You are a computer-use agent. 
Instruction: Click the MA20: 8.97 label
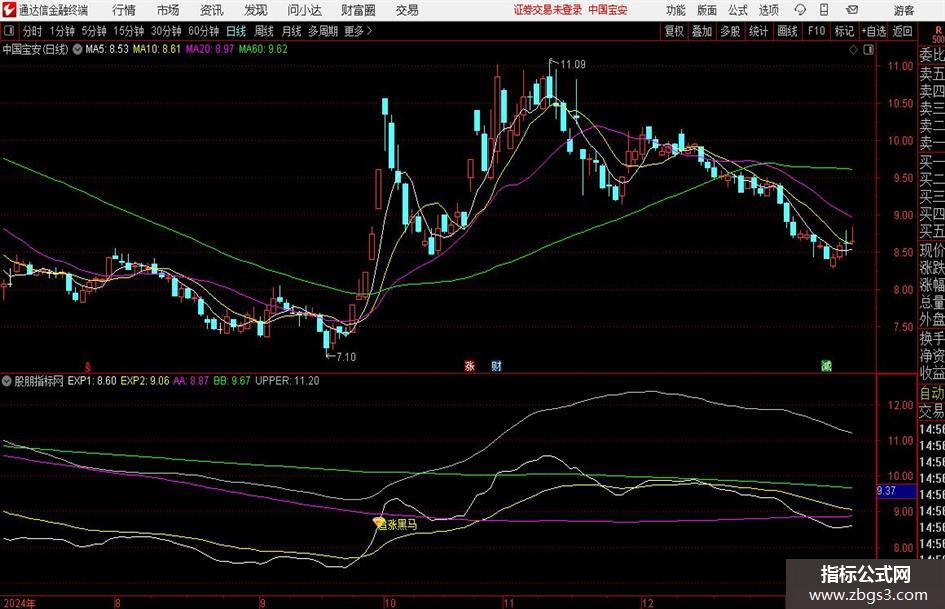pos(210,49)
